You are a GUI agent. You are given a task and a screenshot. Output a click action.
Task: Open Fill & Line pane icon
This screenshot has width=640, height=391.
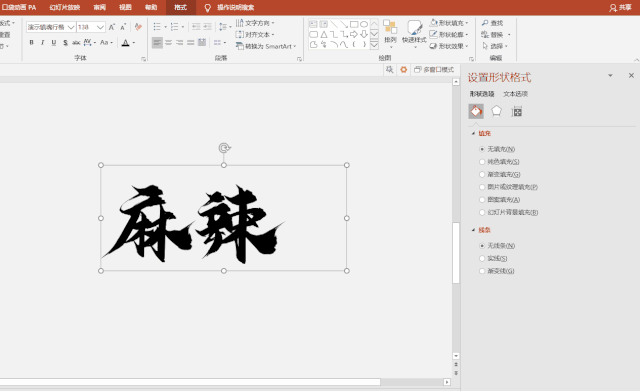pos(476,111)
